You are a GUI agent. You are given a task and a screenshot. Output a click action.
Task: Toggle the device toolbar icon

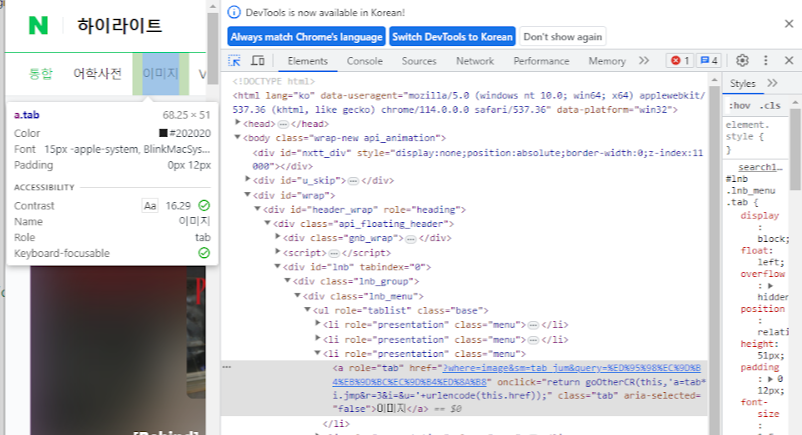[x=257, y=61]
